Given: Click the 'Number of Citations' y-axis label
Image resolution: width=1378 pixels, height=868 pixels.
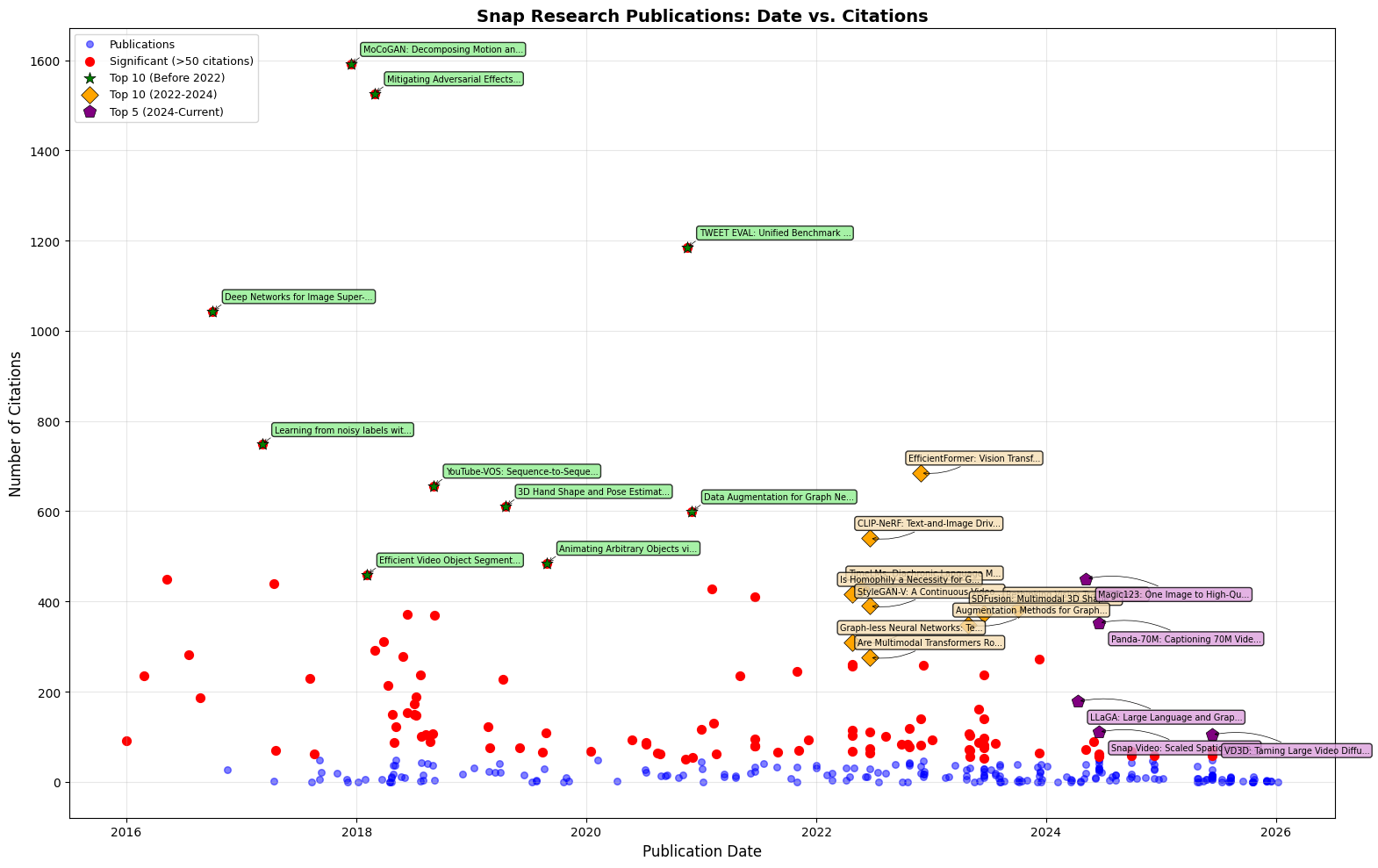Looking at the screenshot, I should [16, 424].
